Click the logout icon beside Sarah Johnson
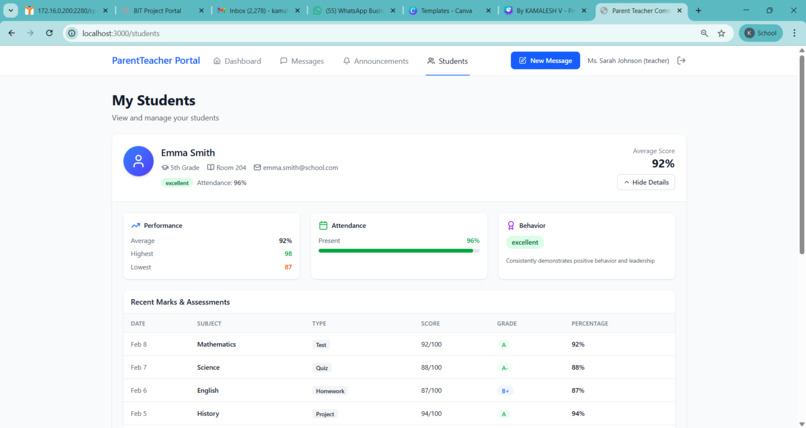This screenshot has width=806, height=428. pyautogui.click(x=681, y=61)
